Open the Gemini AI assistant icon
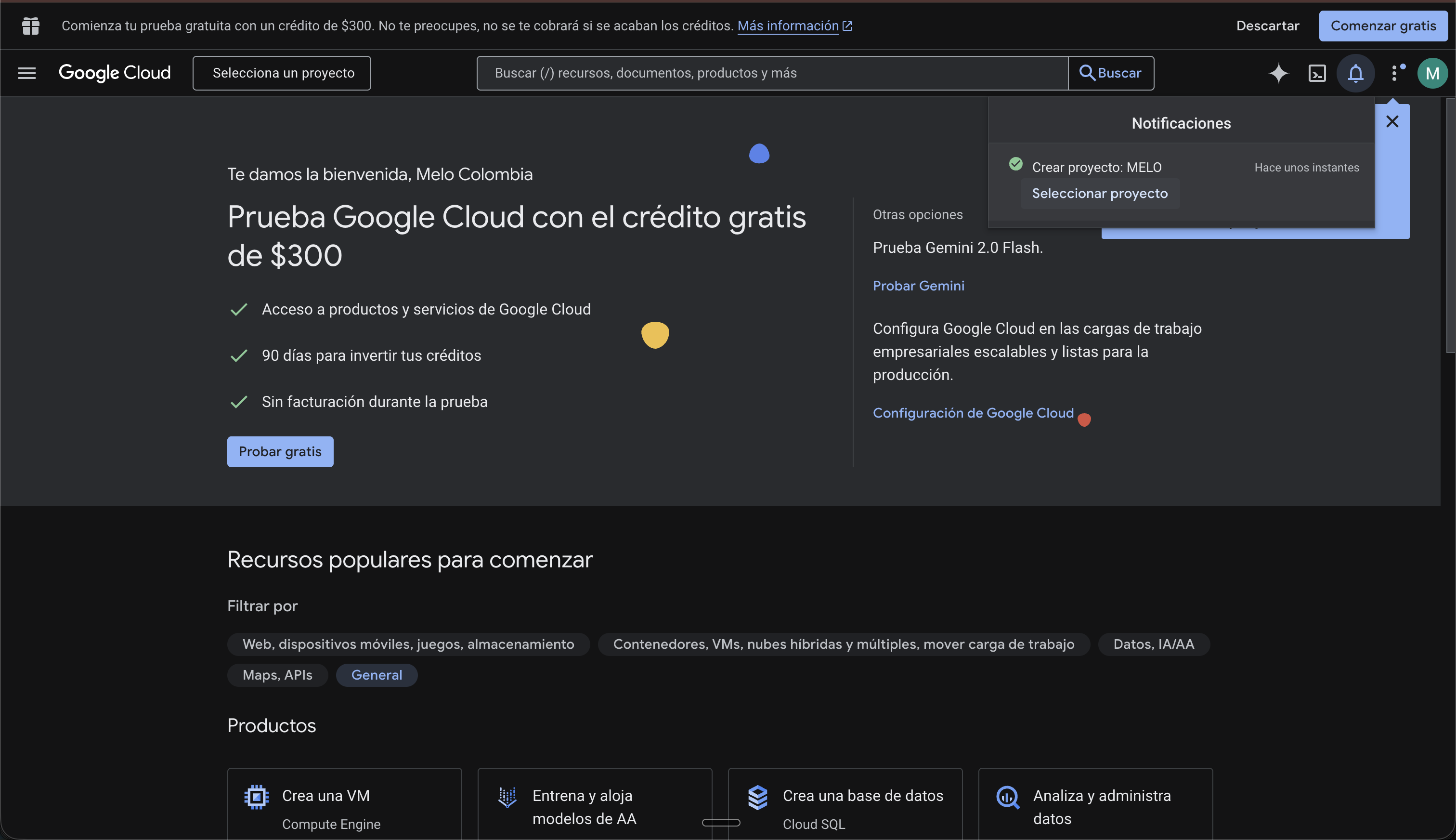 1279,73
